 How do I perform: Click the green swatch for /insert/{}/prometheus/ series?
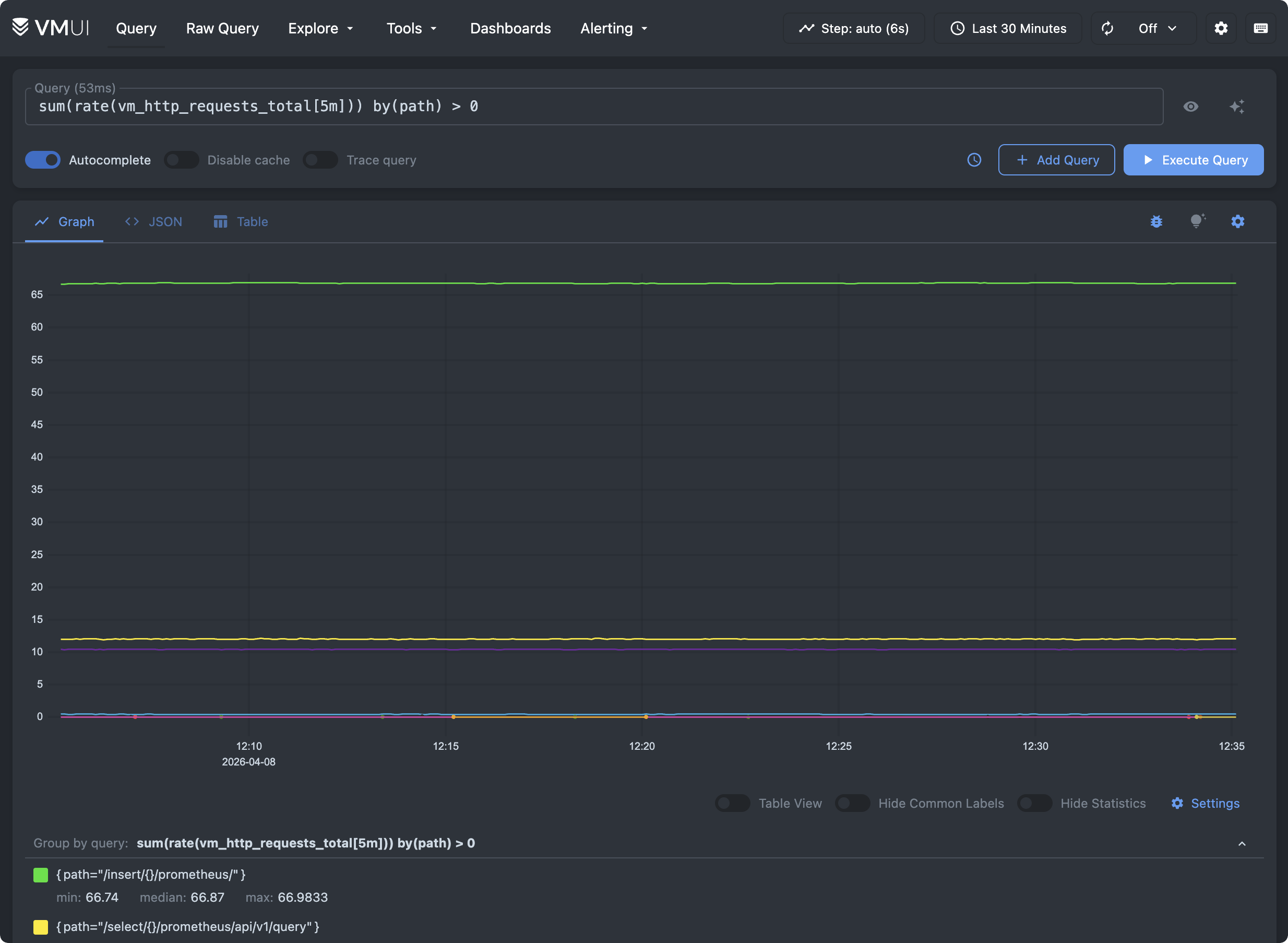(x=40, y=874)
